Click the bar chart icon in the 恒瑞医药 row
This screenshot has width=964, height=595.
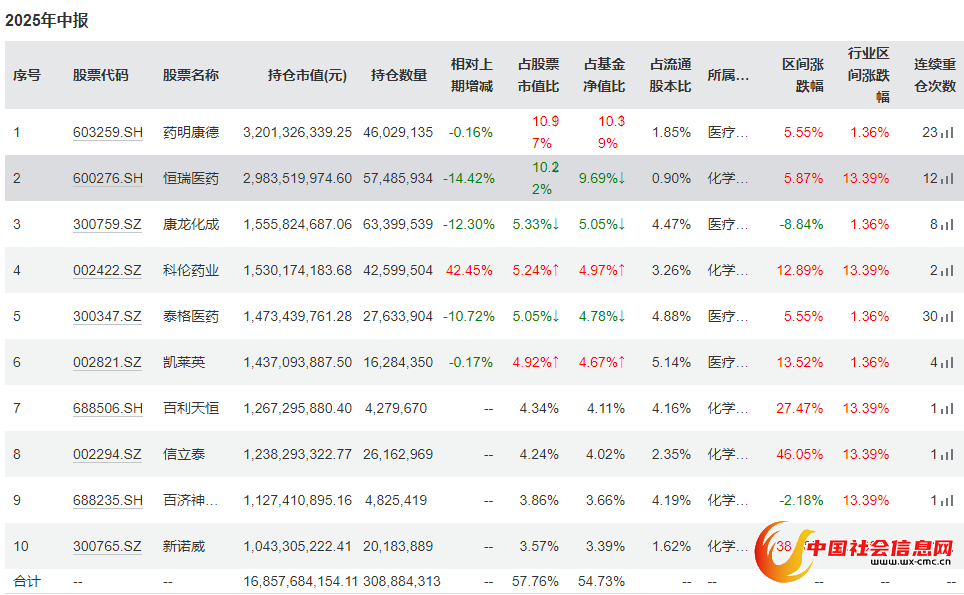click(x=947, y=178)
